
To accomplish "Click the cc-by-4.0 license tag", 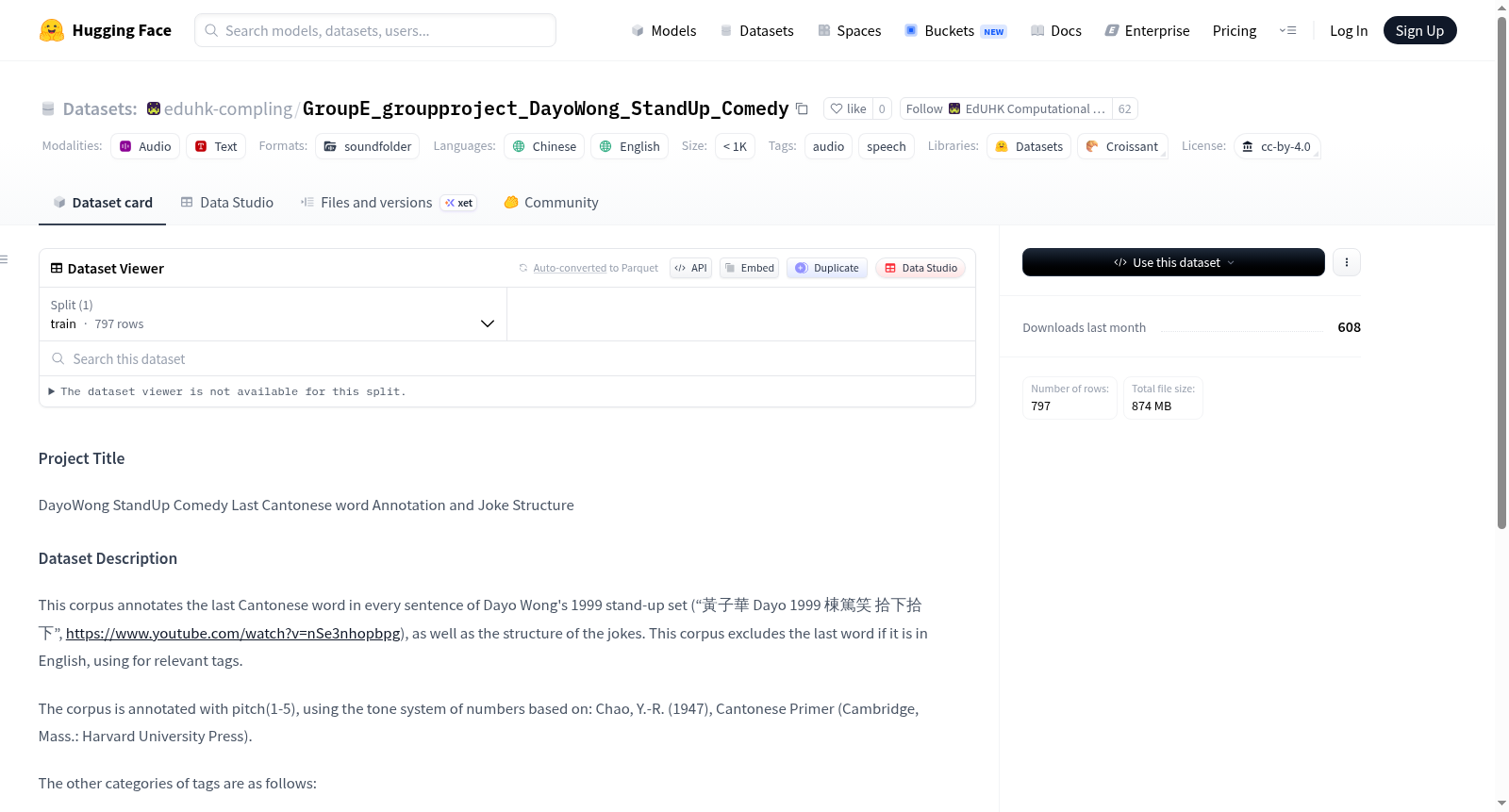I will [x=1277, y=146].
